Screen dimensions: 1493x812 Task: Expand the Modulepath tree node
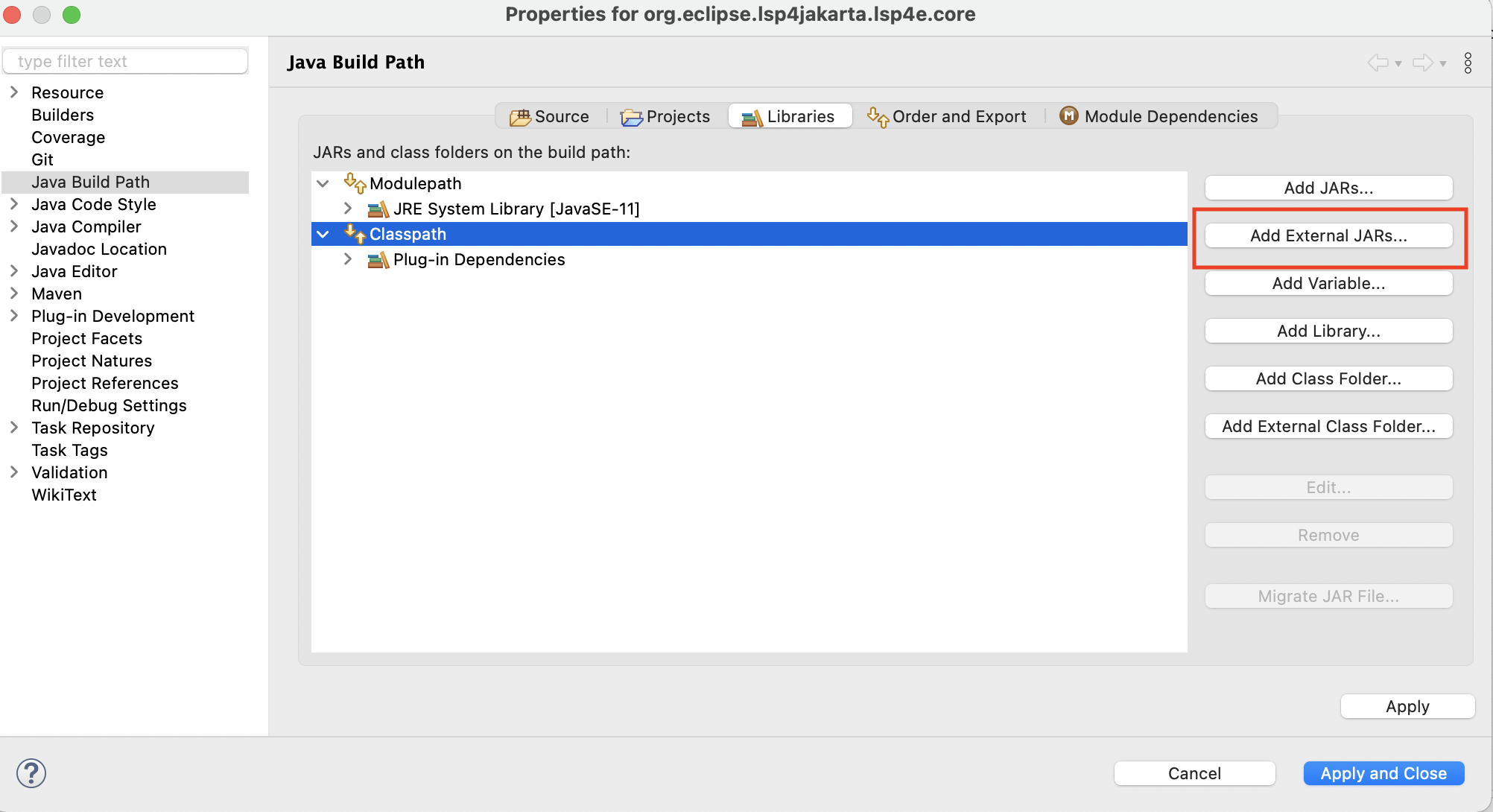325,183
